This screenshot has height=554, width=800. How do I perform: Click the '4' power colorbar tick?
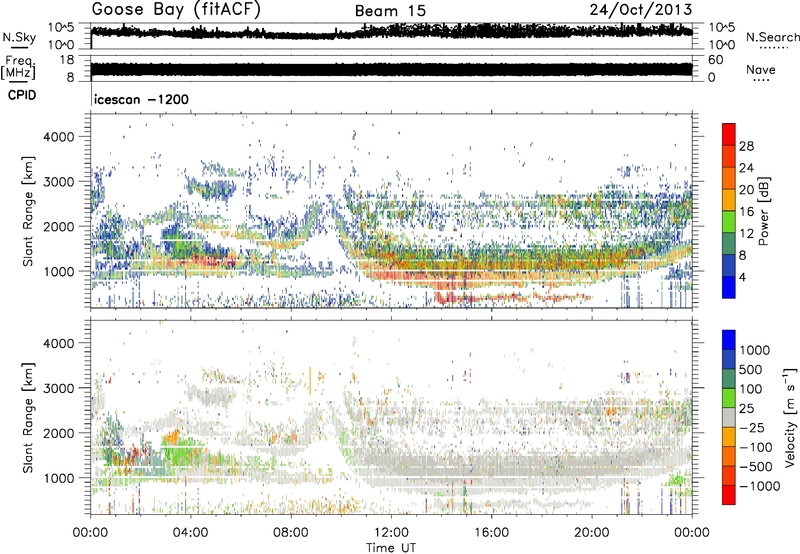pyautogui.click(x=743, y=277)
